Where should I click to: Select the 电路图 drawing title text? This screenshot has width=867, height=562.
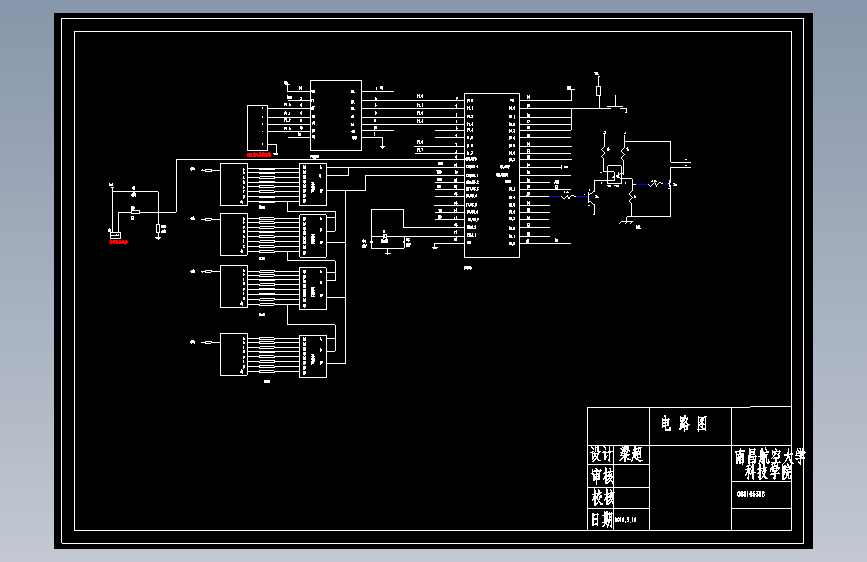684,424
